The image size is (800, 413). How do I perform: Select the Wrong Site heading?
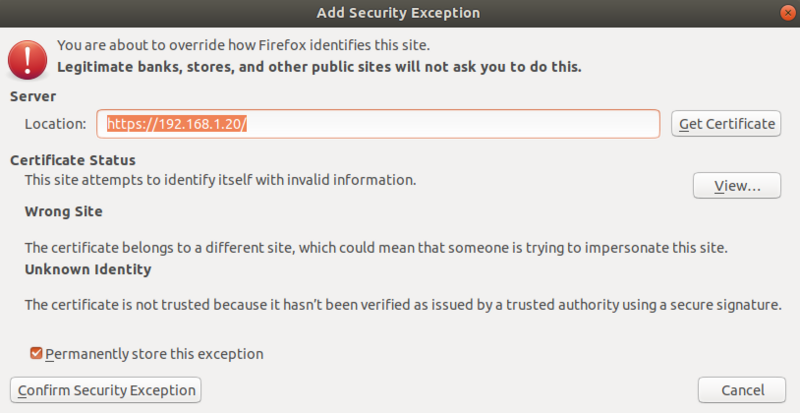[63, 211]
